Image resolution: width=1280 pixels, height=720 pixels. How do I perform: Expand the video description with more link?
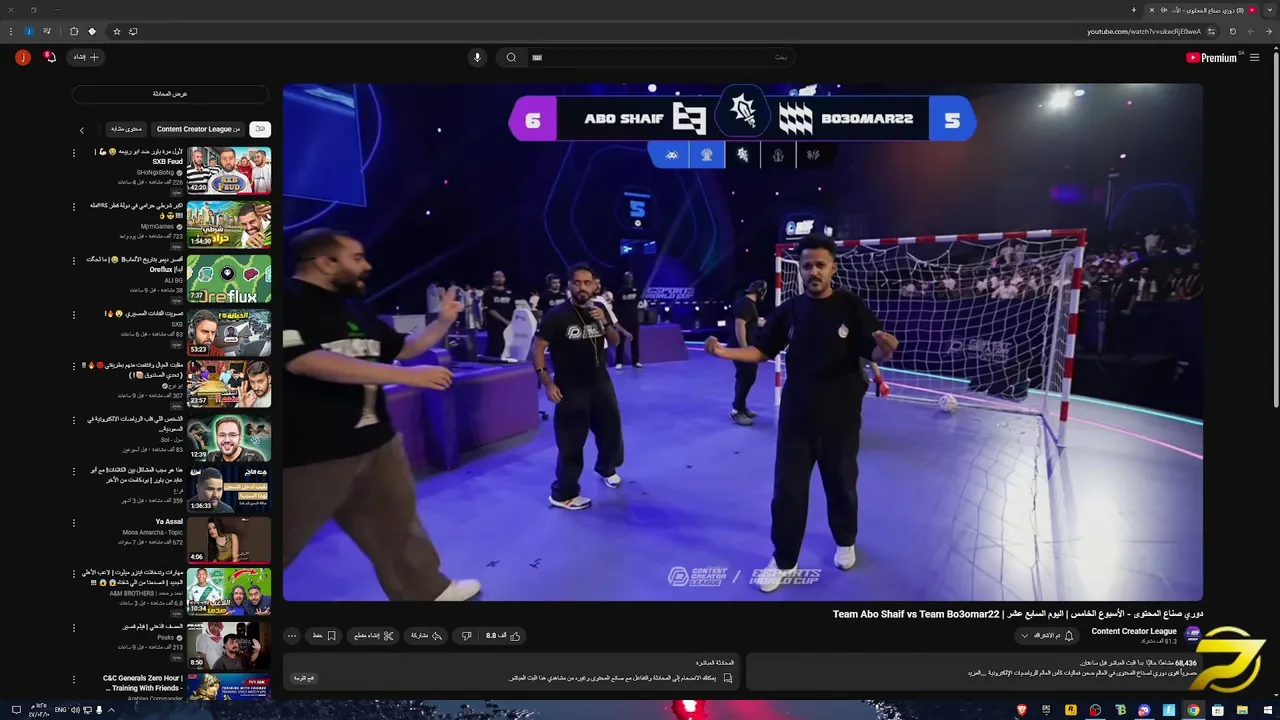coord(975,673)
